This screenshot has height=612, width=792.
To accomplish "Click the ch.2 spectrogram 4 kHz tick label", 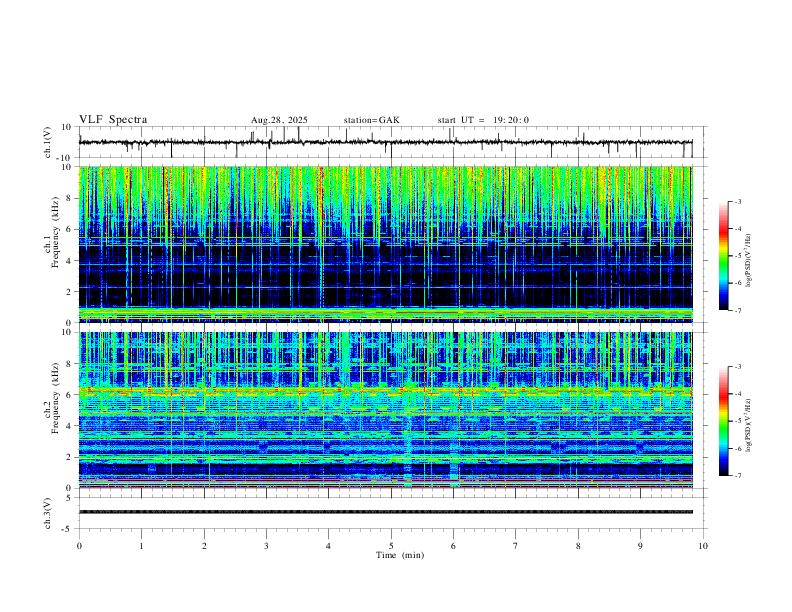I will pos(70,426).
